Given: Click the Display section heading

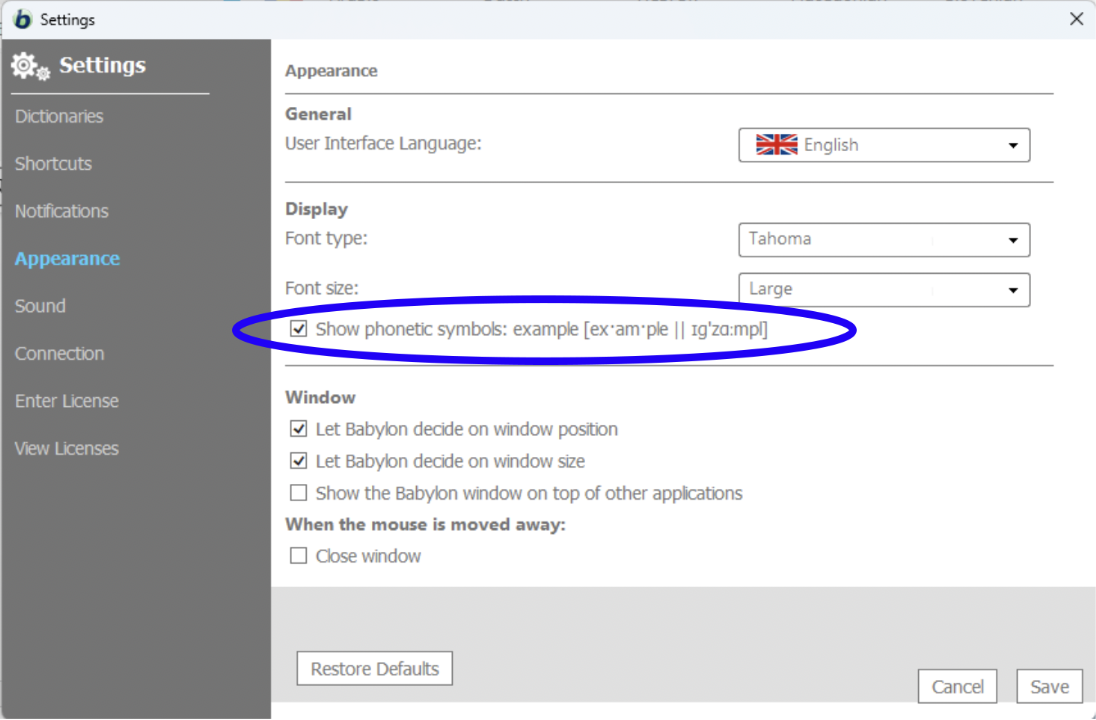Looking at the screenshot, I should click(x=316, y=209).
